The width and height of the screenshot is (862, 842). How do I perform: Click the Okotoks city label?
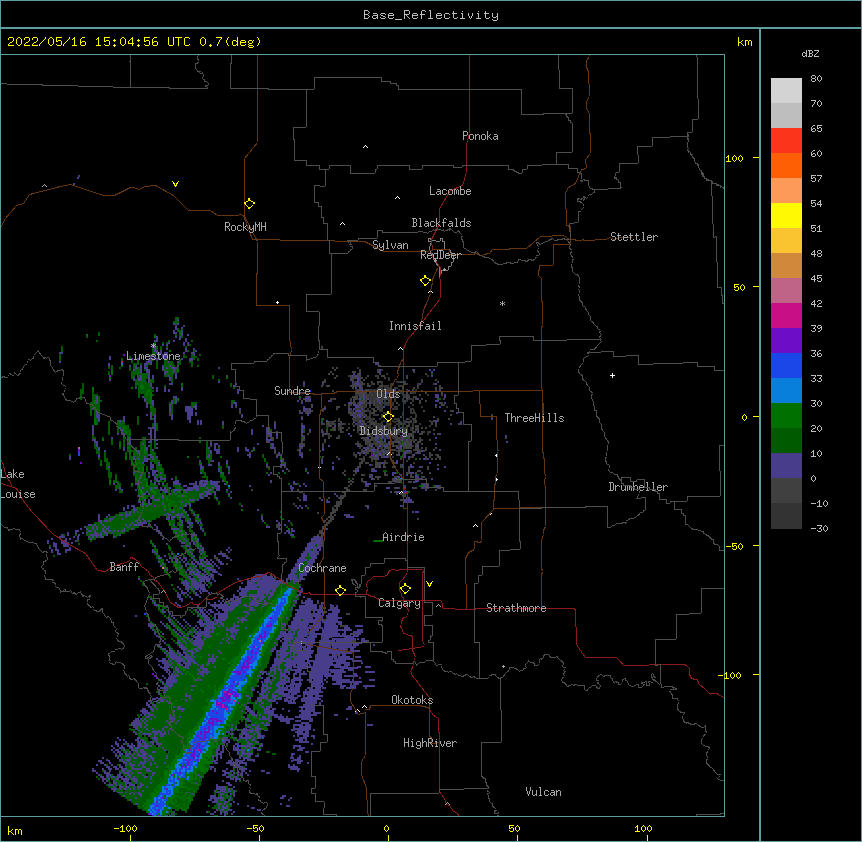coord(412,700)
